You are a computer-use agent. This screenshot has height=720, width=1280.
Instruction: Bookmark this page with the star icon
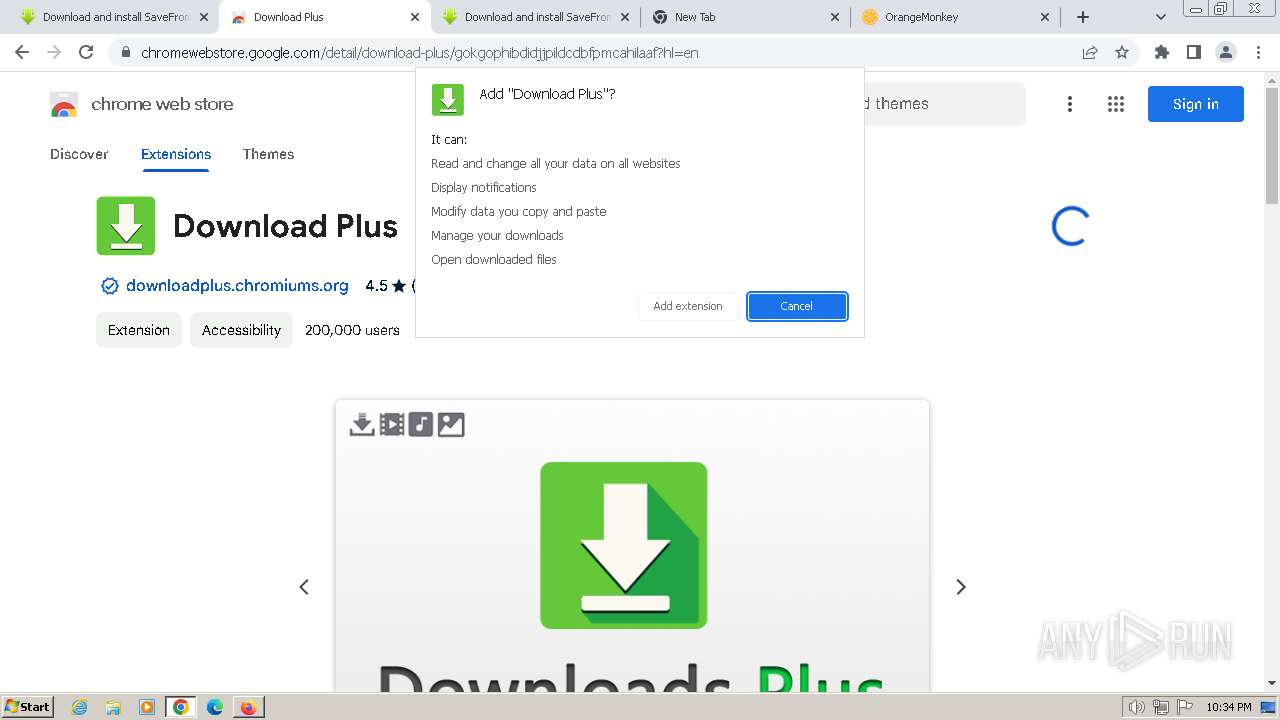1122,52
